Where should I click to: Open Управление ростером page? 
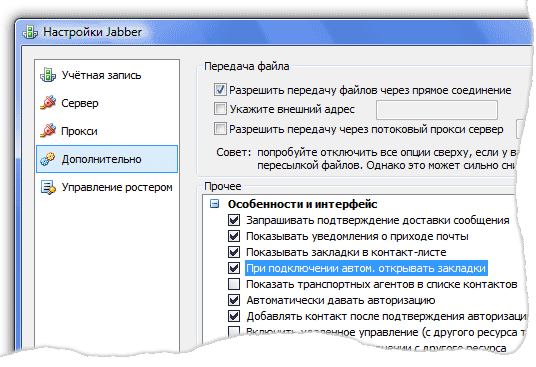(107, 187)
